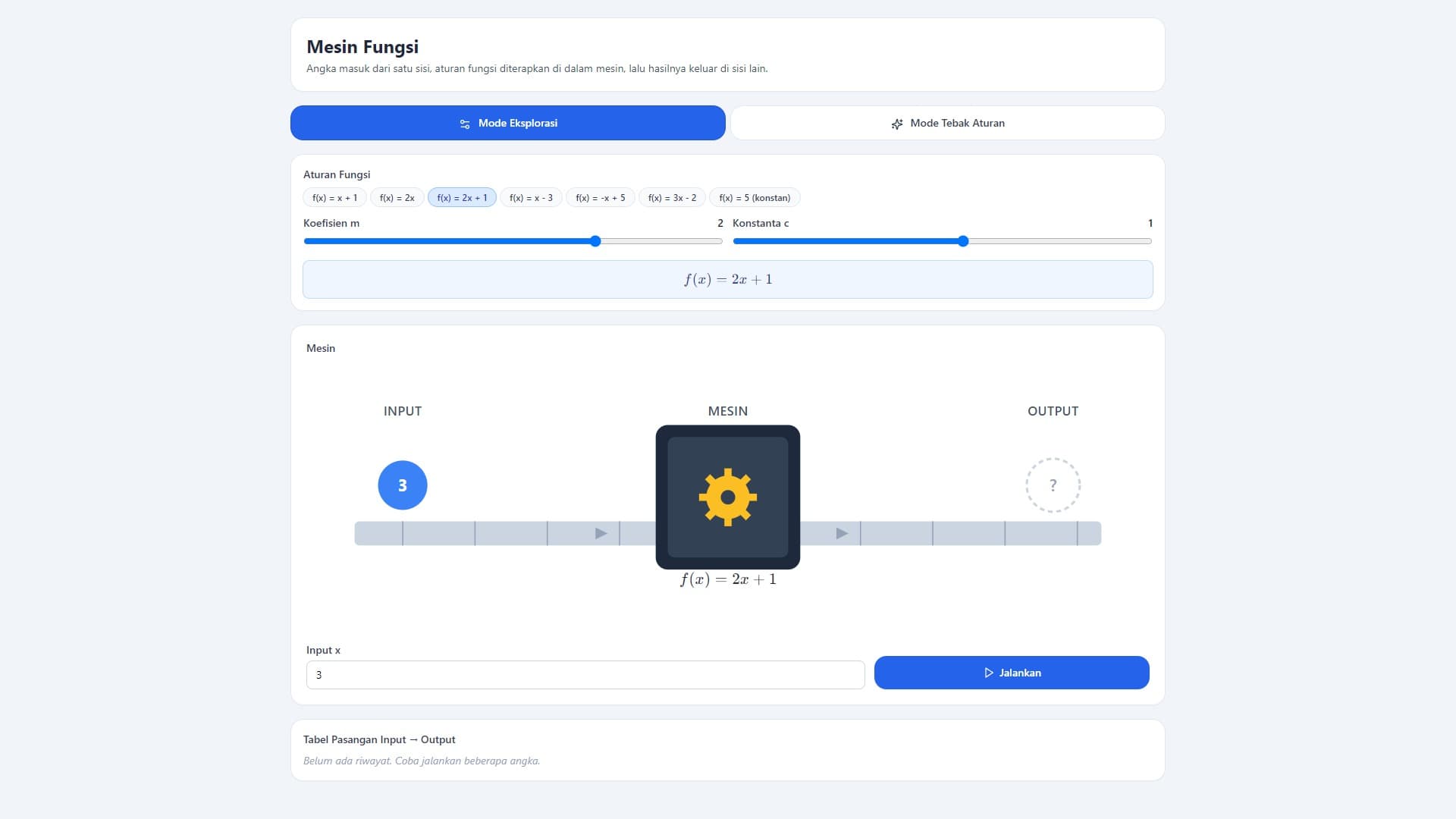
Task: Click the blue input ball showing 3
Action: click(x=403, y=485)
